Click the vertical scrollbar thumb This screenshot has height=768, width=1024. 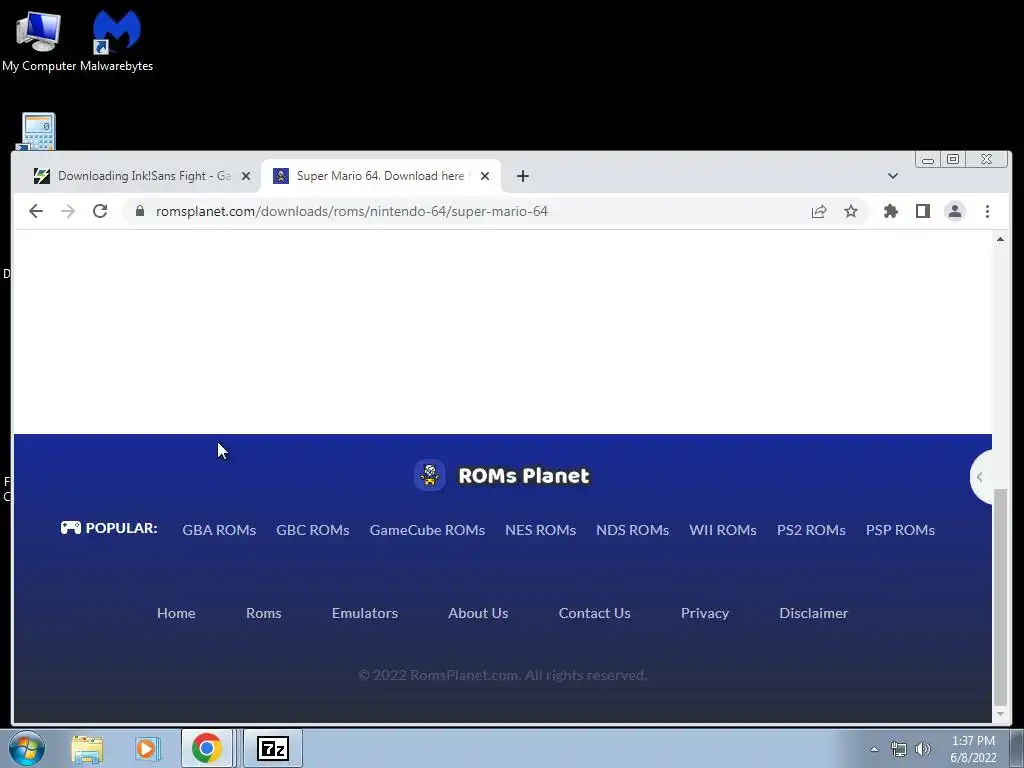1000,597
